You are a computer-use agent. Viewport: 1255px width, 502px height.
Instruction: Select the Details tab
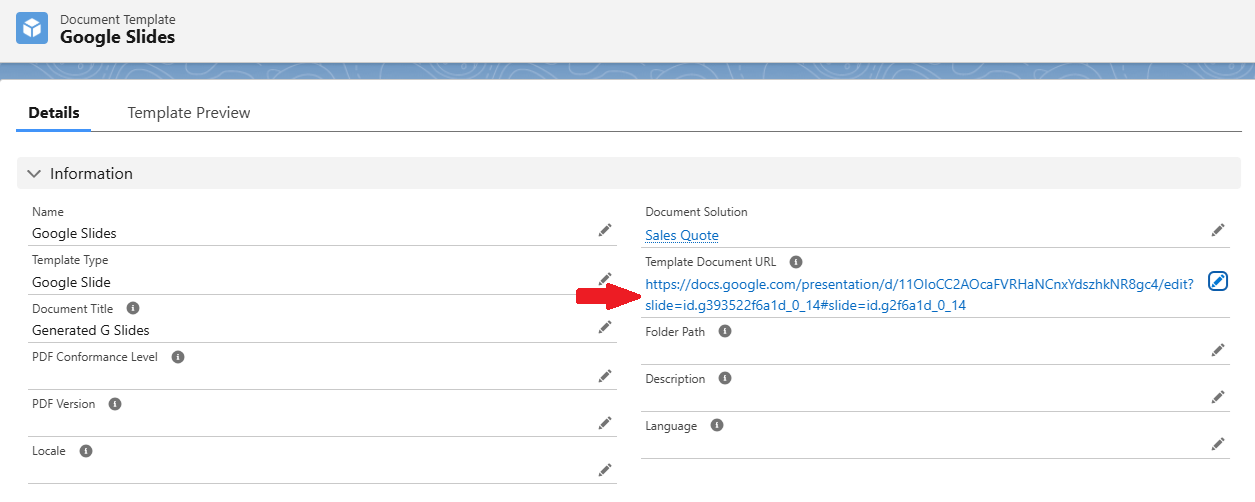click(54, 113)
